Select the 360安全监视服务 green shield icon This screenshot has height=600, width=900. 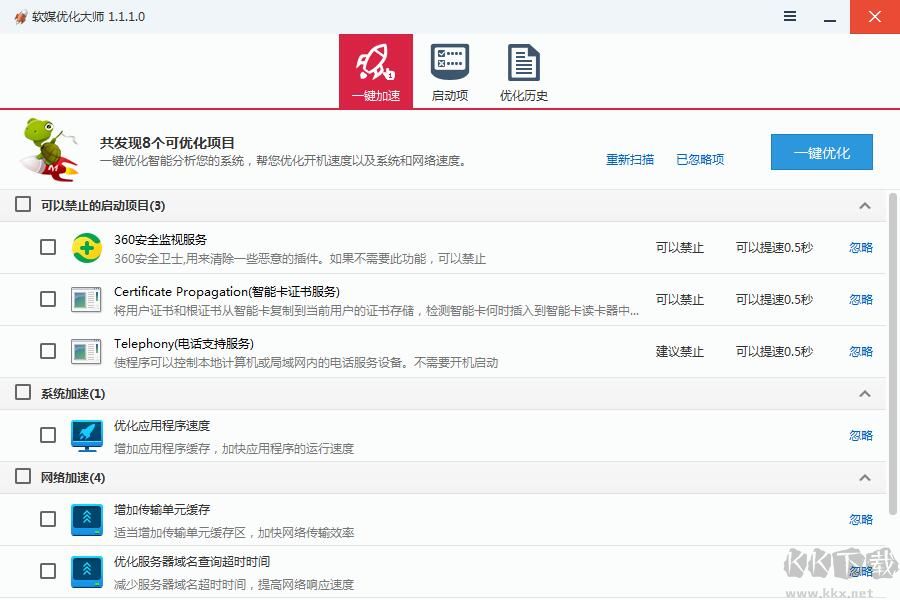pos(86,247)
